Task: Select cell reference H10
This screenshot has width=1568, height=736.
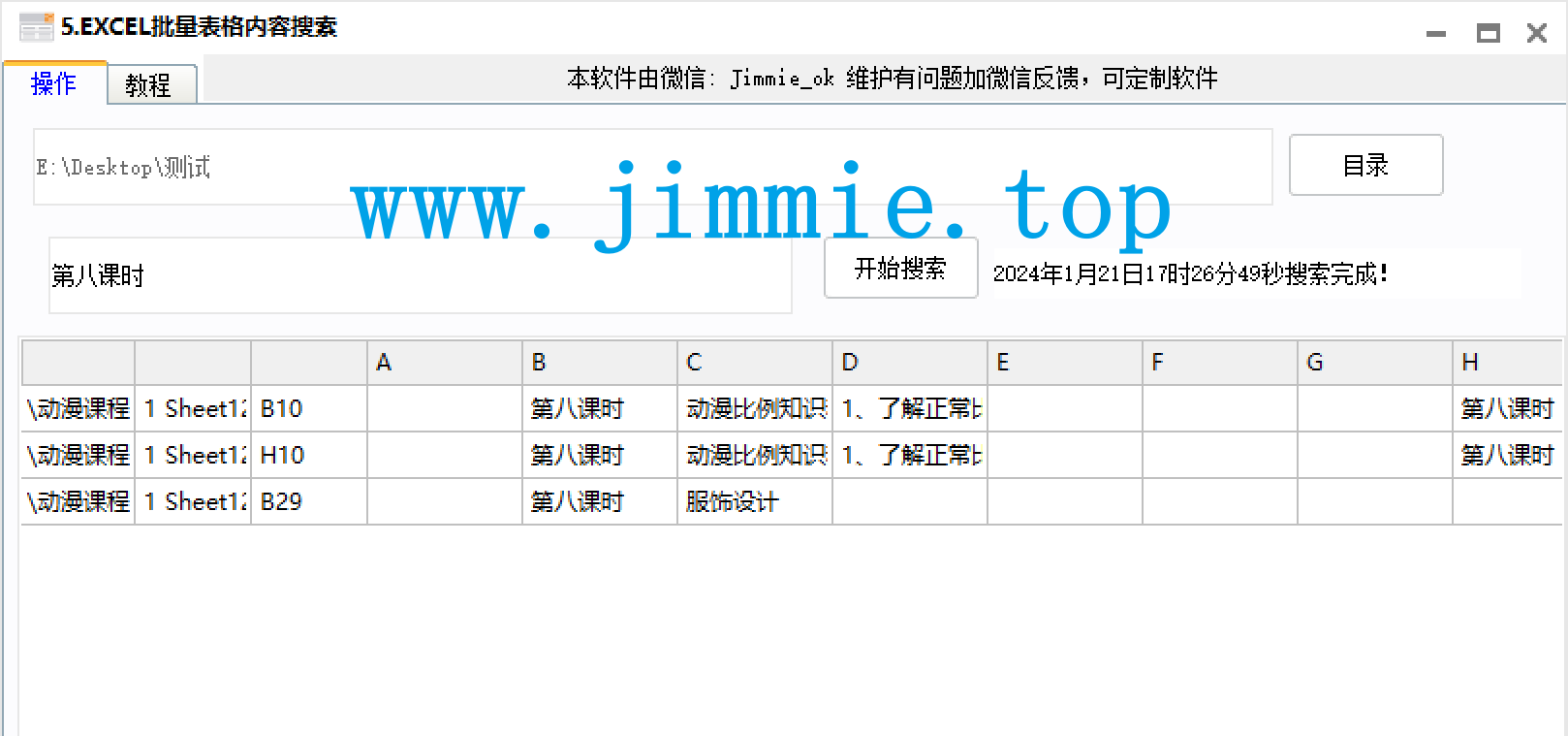Action: pyautogui.click(x=309, y=455)
